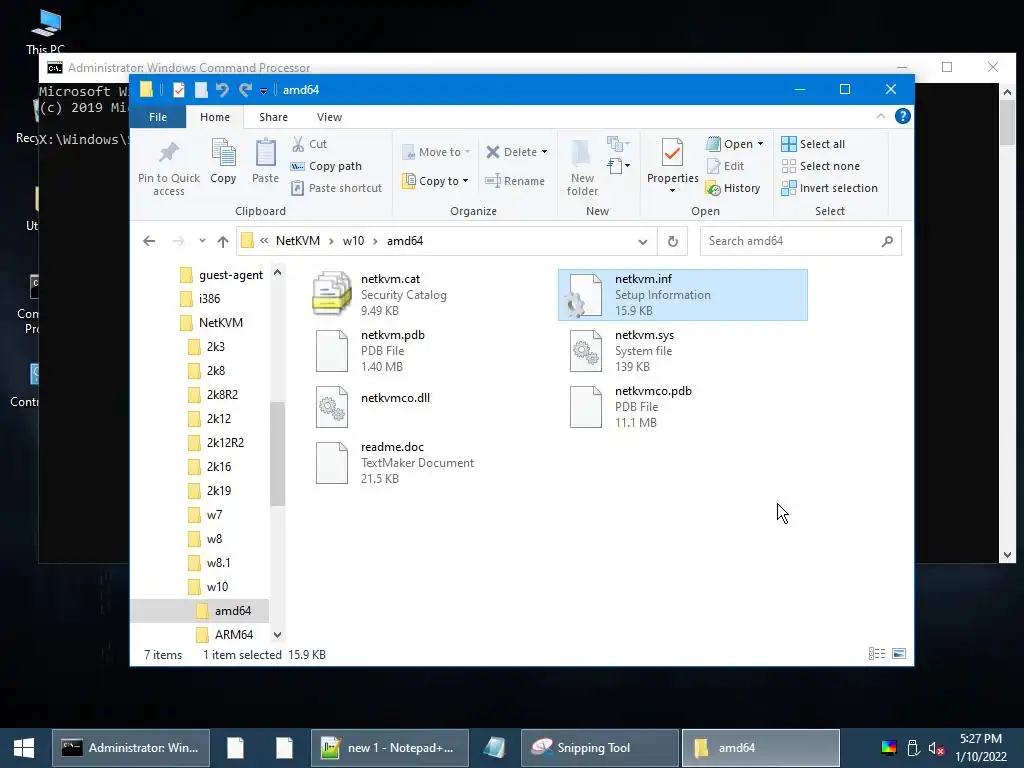Image resolution: width=1024 pixels, height=768 pixels.
Task: Click the navigation pane scrollbar thumb
Action: (278, 453)
